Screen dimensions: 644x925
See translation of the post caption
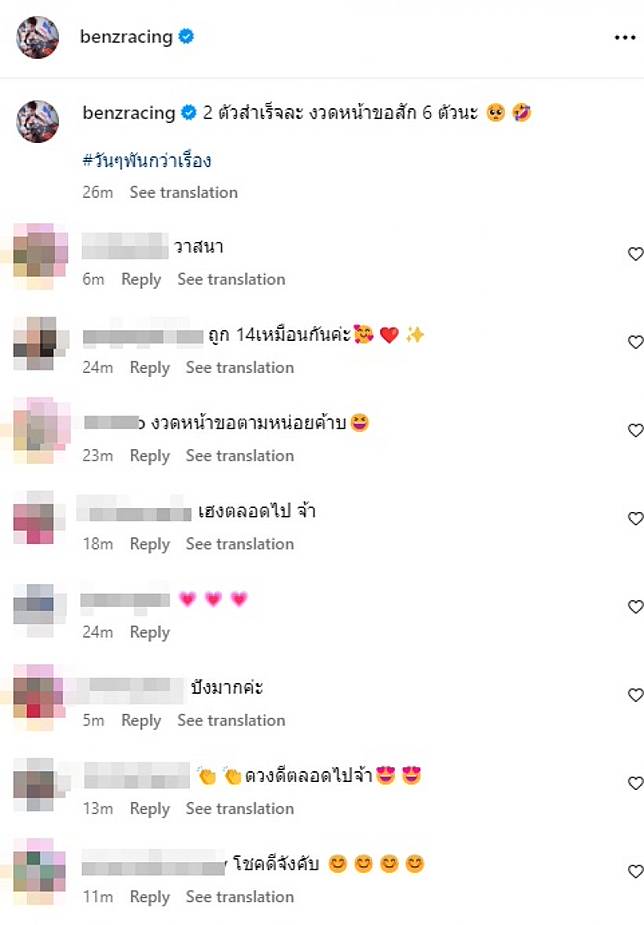tap(183, 192)
